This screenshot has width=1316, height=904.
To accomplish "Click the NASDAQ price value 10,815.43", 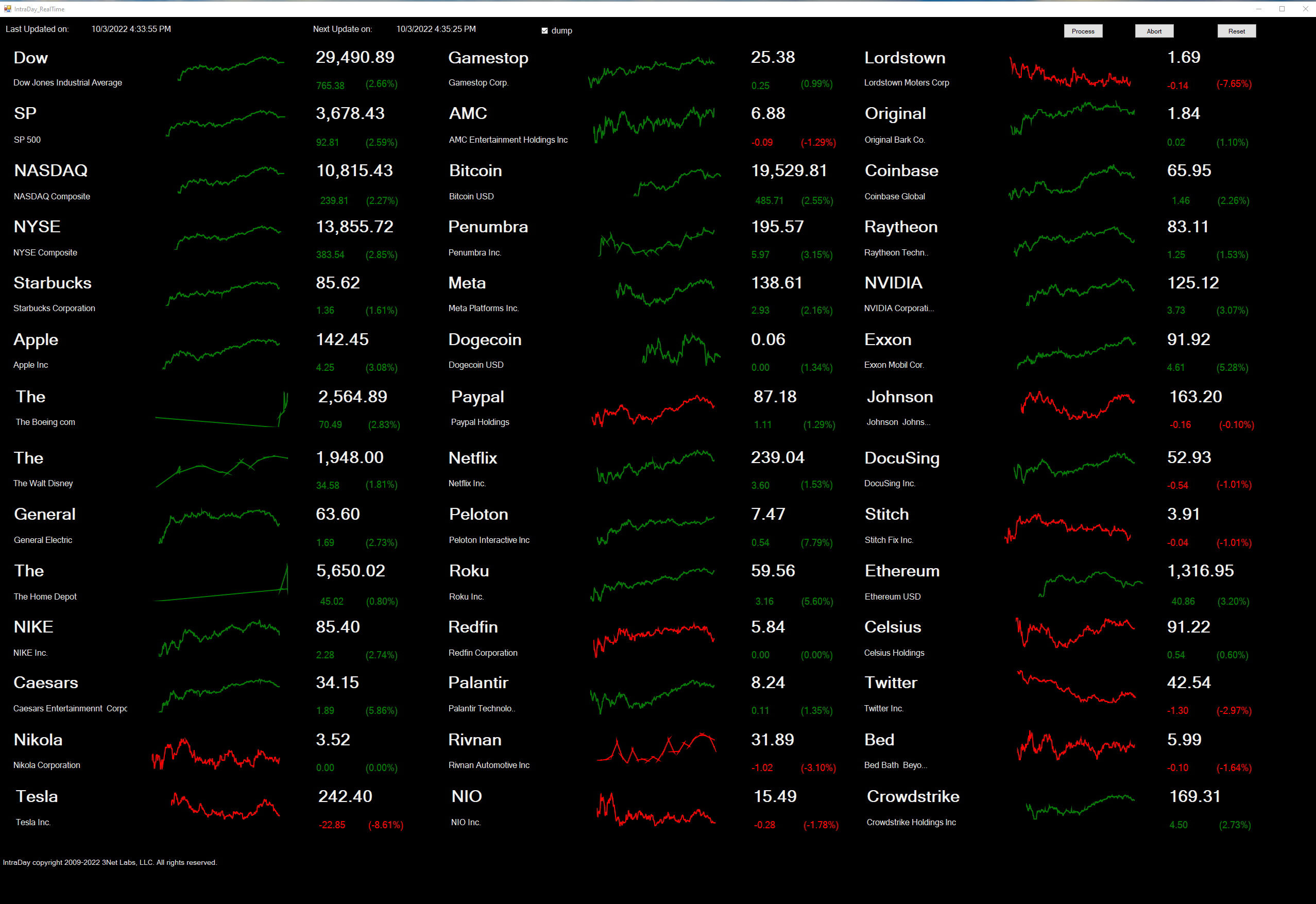I will (354, 170).
